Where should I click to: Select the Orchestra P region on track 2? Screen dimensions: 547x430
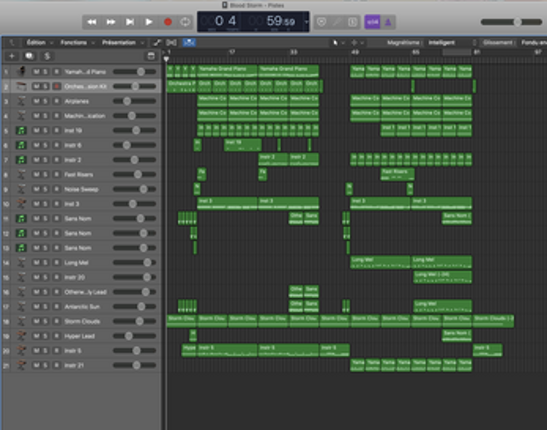pyautogui.click(x=182, y=86)
